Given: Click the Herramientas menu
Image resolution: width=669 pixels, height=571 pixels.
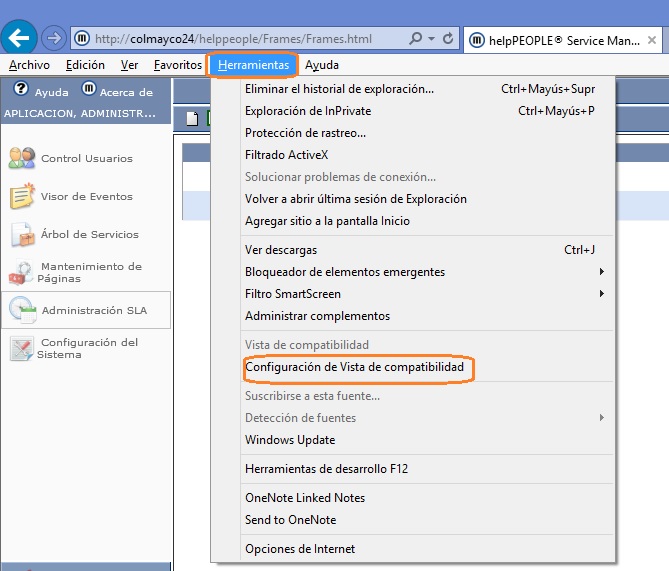Looking at the screenshot, I should pos(253,65).
